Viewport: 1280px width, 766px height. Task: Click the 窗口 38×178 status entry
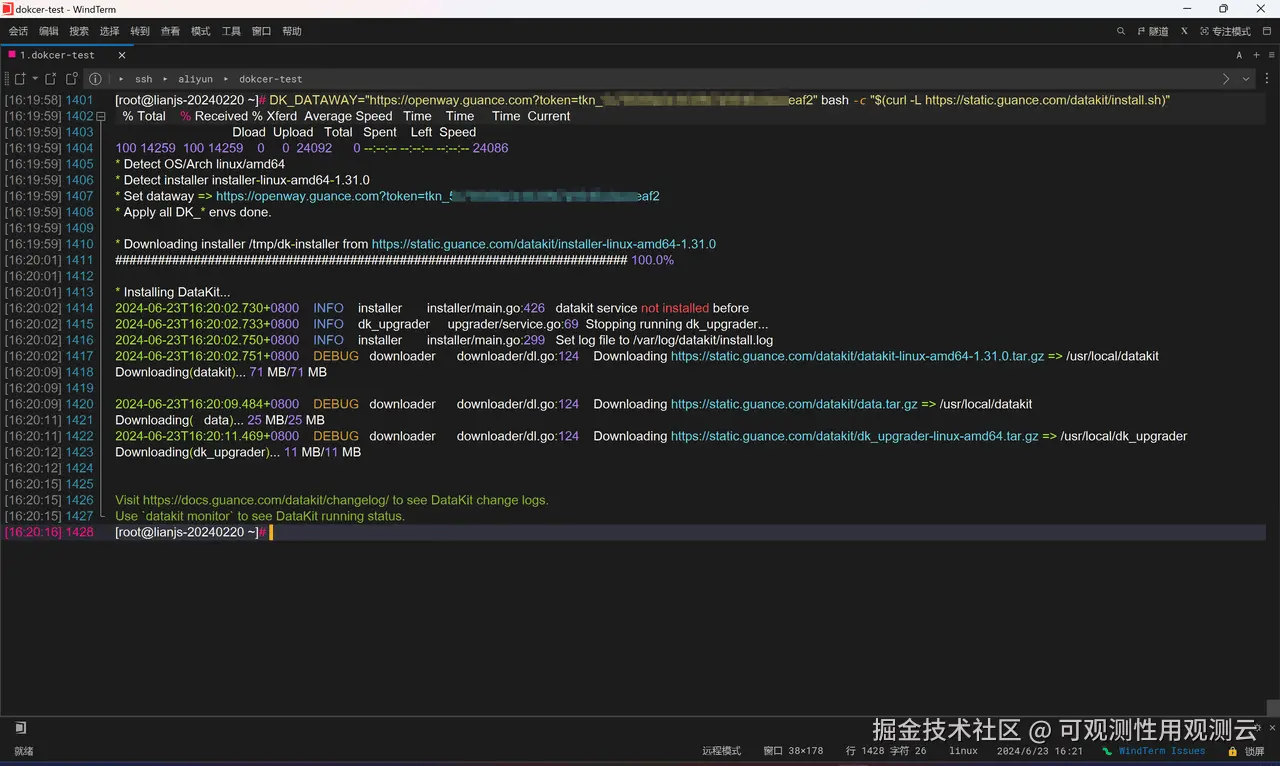(793, 751)
